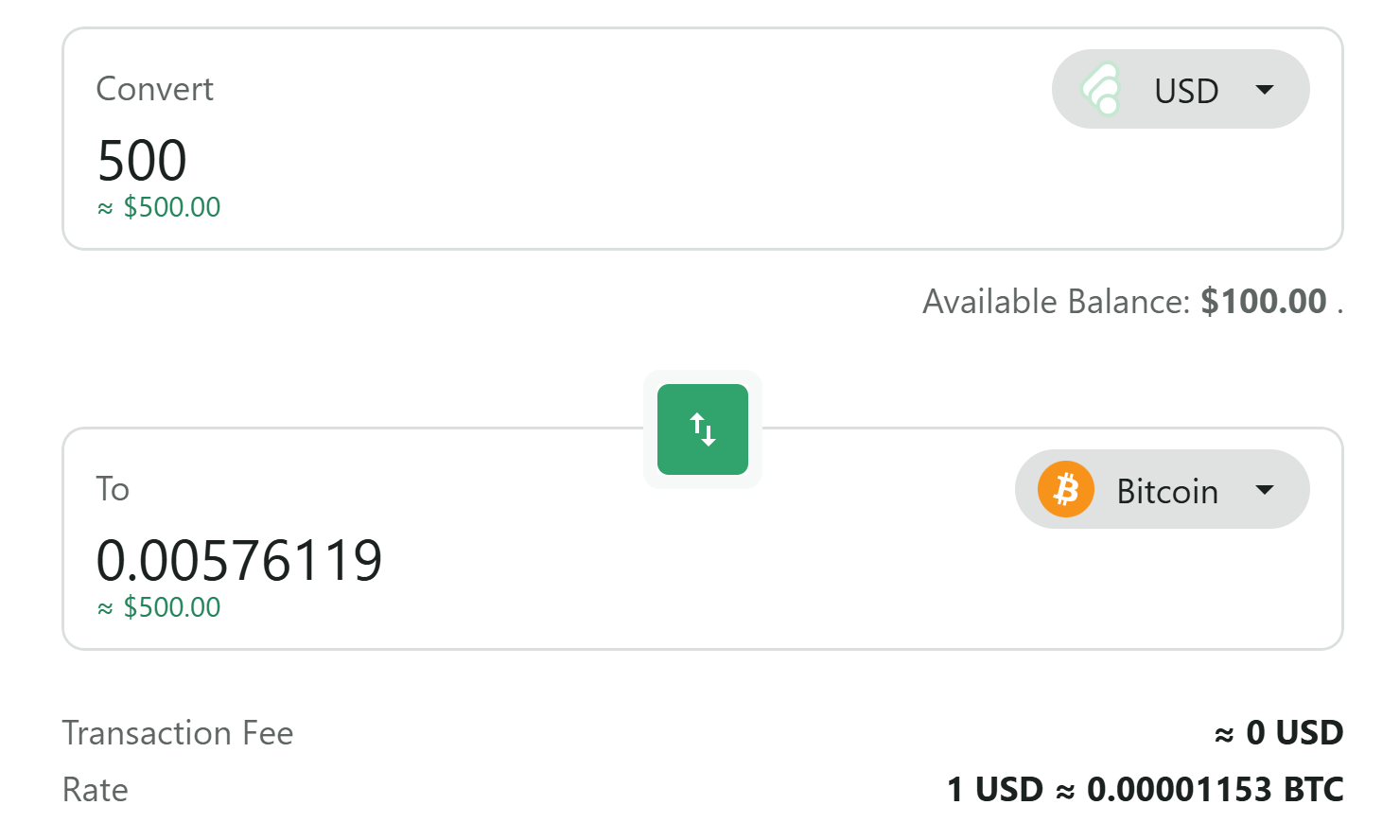Open the USD currency dropdown arrow
The height and width of the screenshot is (840, 1400).
pyautogui.click(x=1265, y=90)
